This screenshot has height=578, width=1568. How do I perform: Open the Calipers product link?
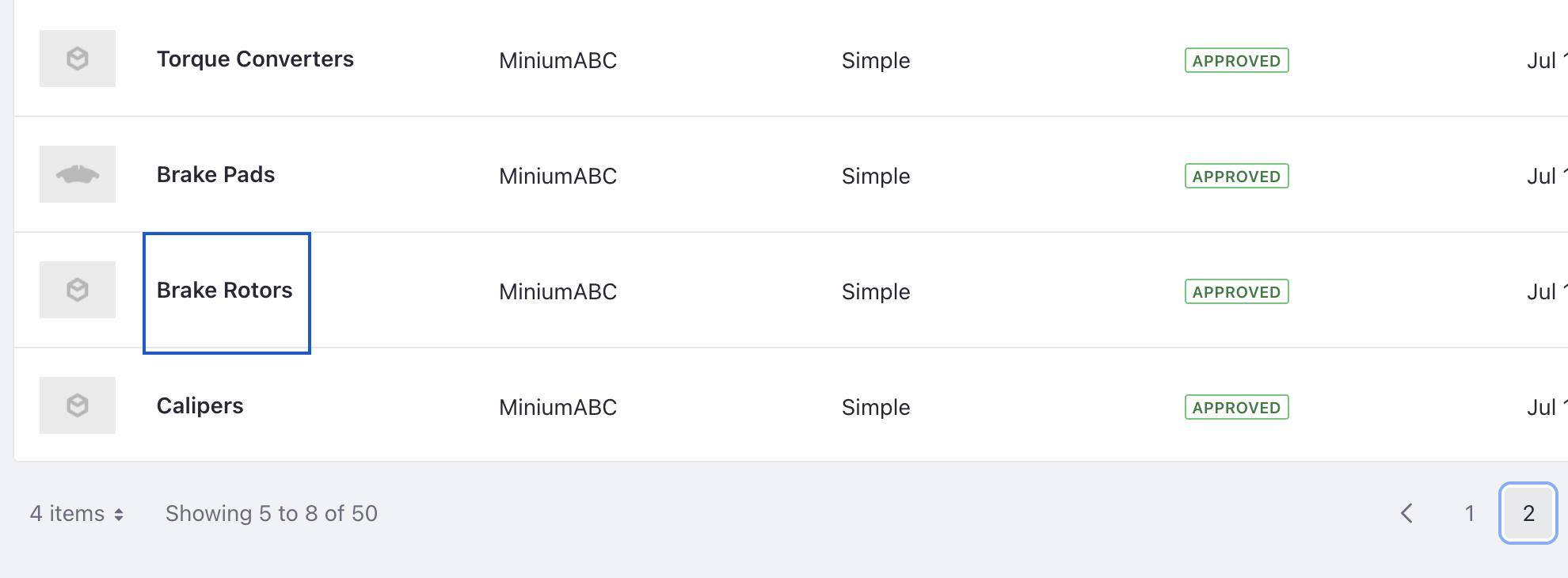200,406
